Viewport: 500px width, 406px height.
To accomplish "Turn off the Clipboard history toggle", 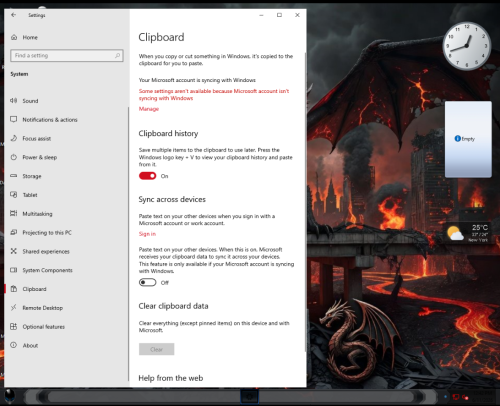I will coord(147,176).
